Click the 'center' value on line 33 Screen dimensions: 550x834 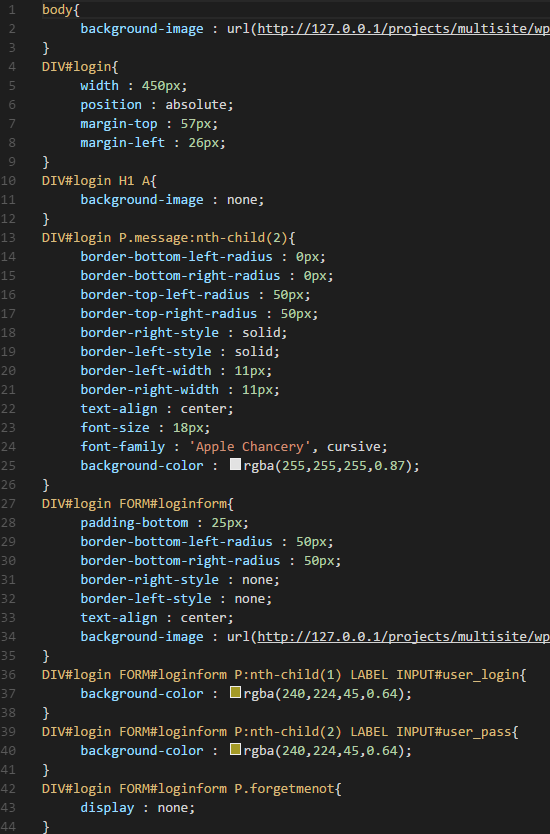[x=203, y=618]
